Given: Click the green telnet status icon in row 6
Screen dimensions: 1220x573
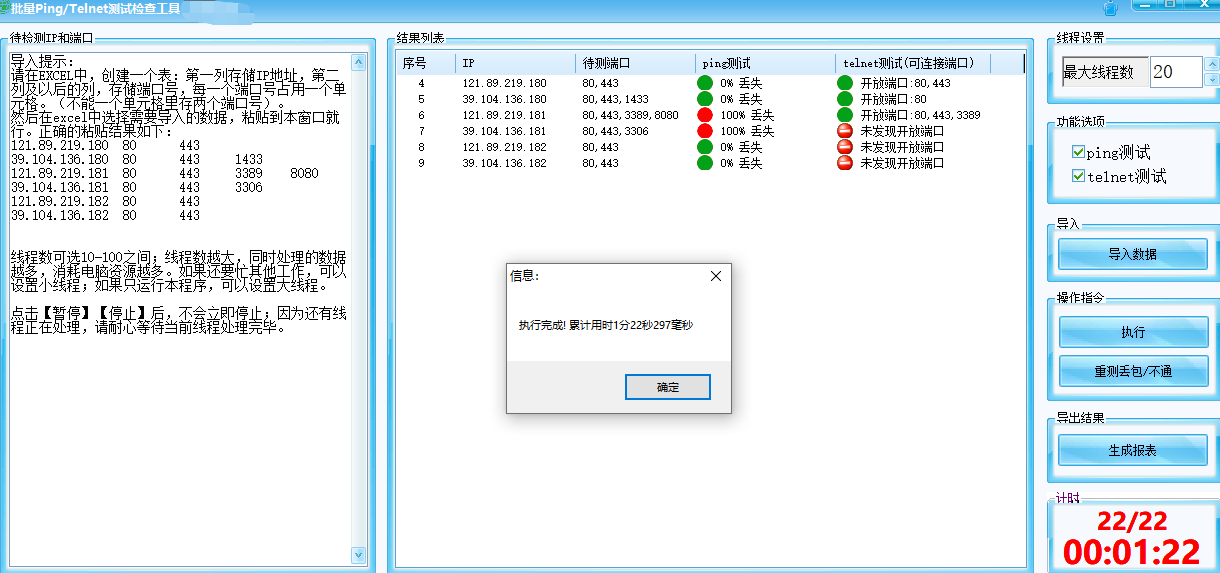Looking at the screenshot, I should (845, 116).
